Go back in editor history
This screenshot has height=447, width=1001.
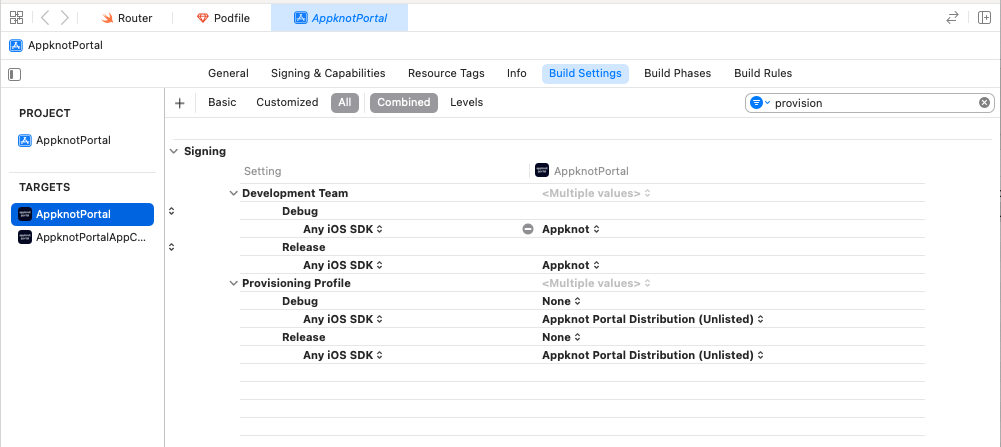coord(45,18)
